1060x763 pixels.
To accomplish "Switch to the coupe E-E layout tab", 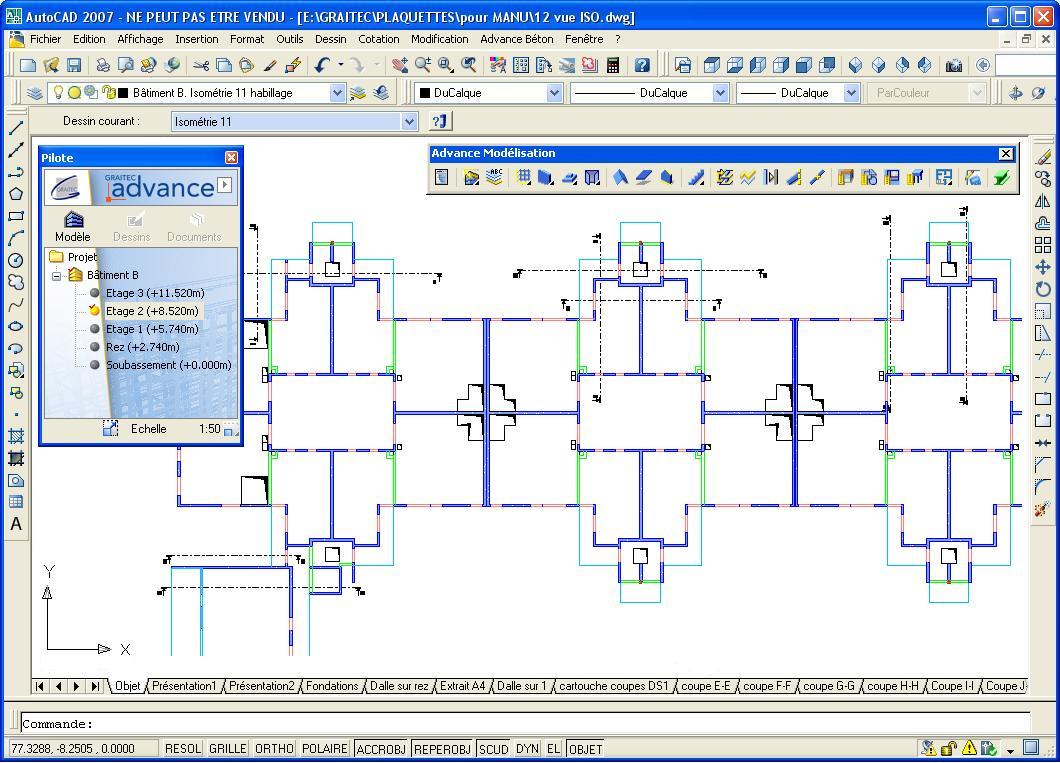I will coord(706,686).
